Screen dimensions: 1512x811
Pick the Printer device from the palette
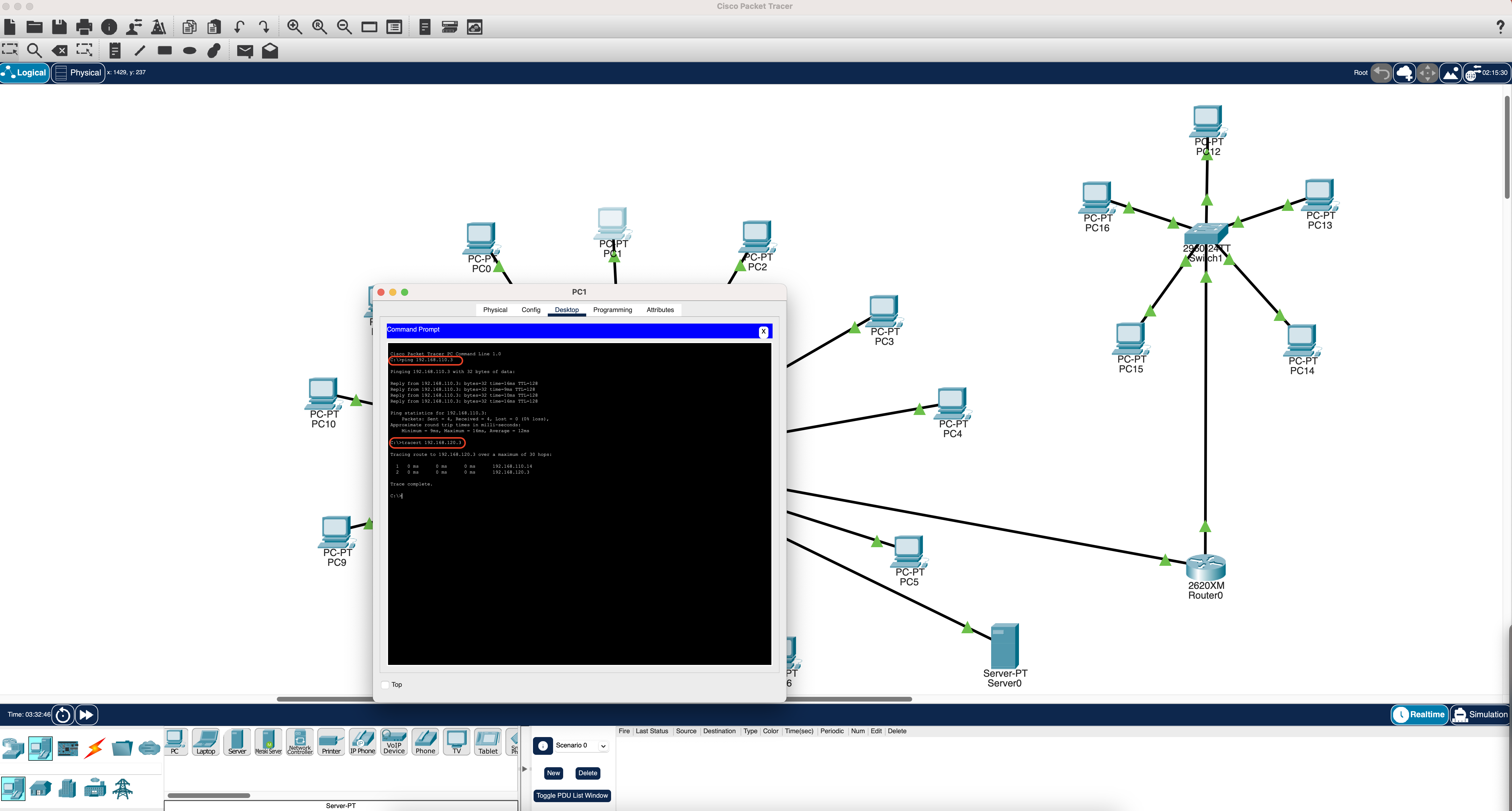[331, 742]
